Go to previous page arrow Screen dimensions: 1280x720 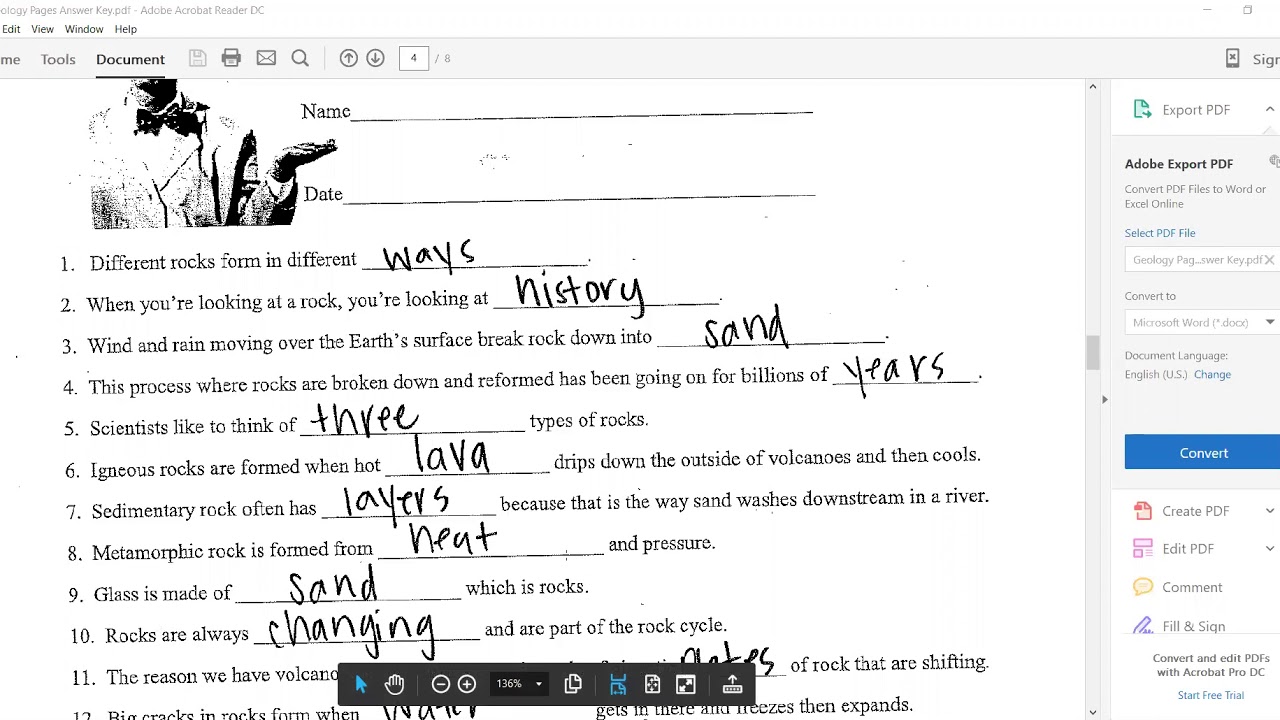tap(348, 58)
